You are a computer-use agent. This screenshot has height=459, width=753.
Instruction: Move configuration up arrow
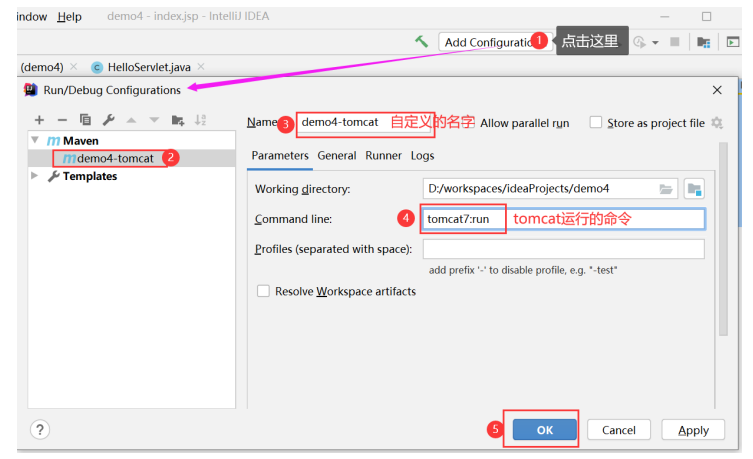click(x=131, y=120)
